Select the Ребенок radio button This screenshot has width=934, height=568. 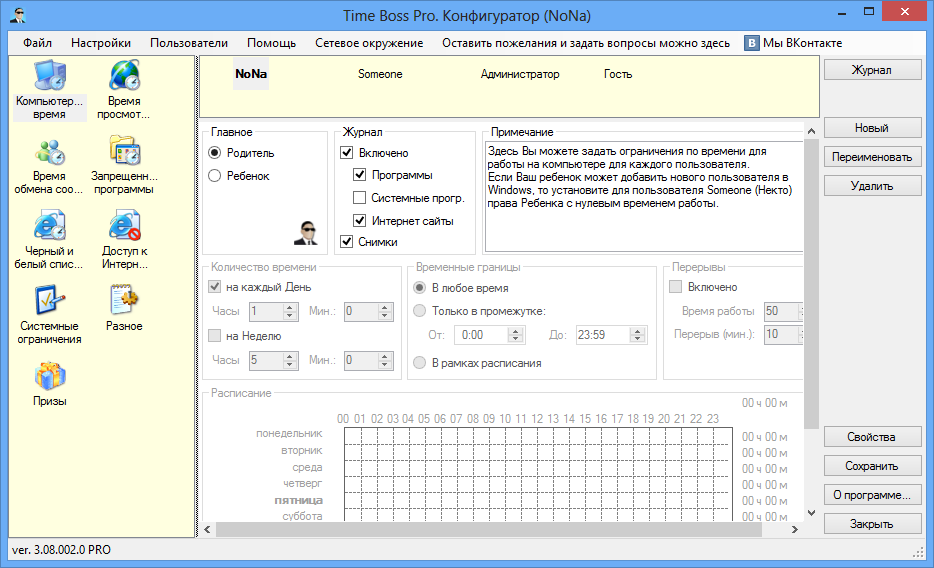click(x=215, y=176)
